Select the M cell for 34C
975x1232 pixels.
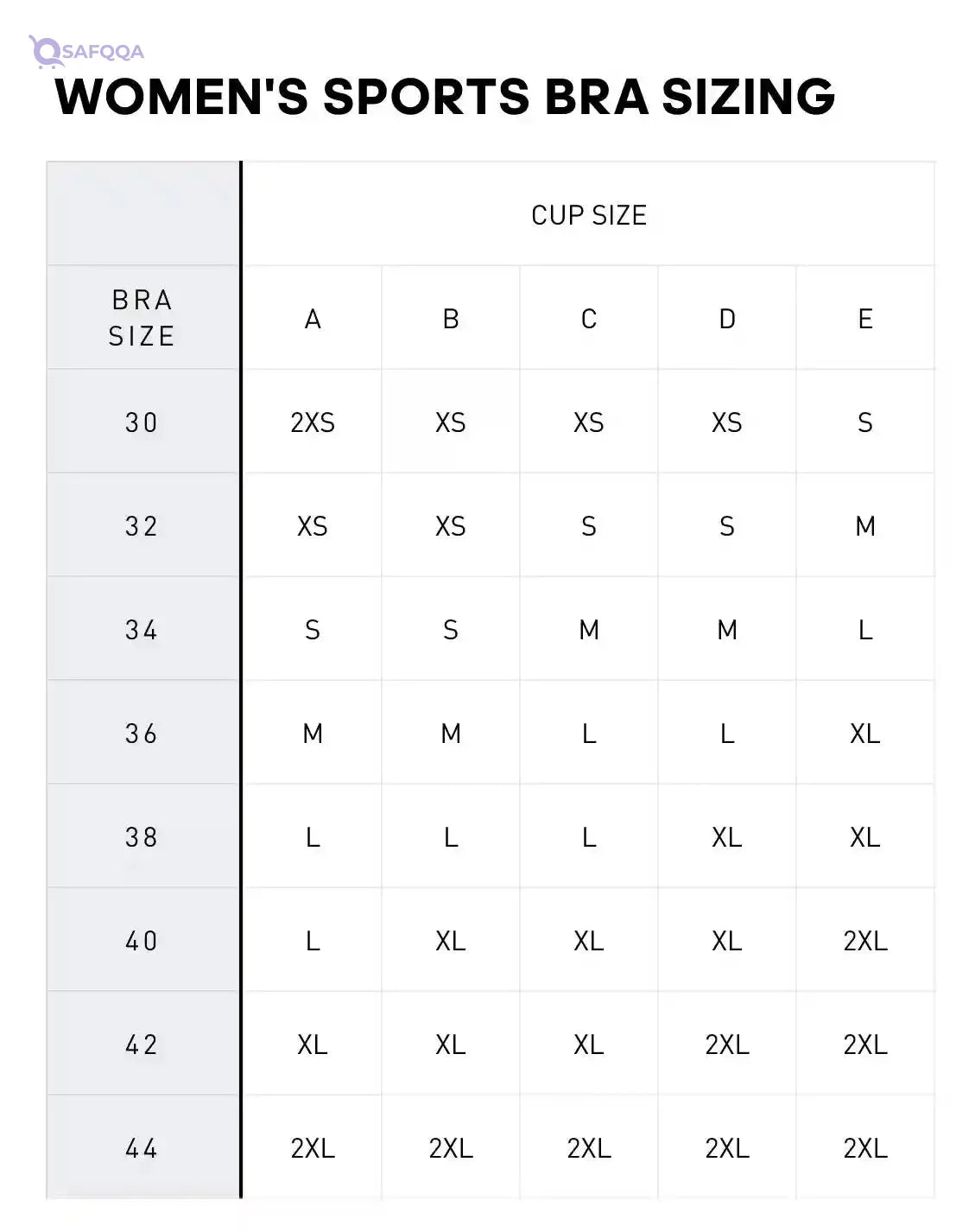pos(589,629)
